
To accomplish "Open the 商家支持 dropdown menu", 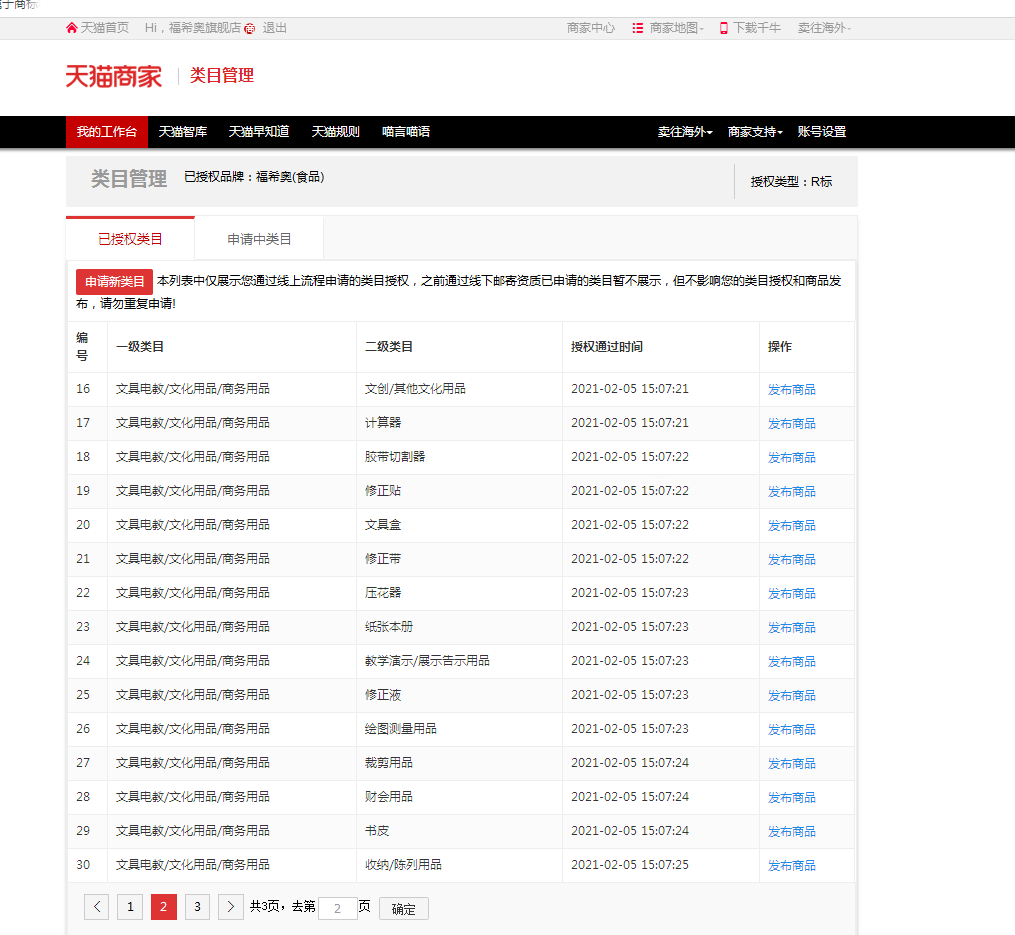I will tap(754, 132).
